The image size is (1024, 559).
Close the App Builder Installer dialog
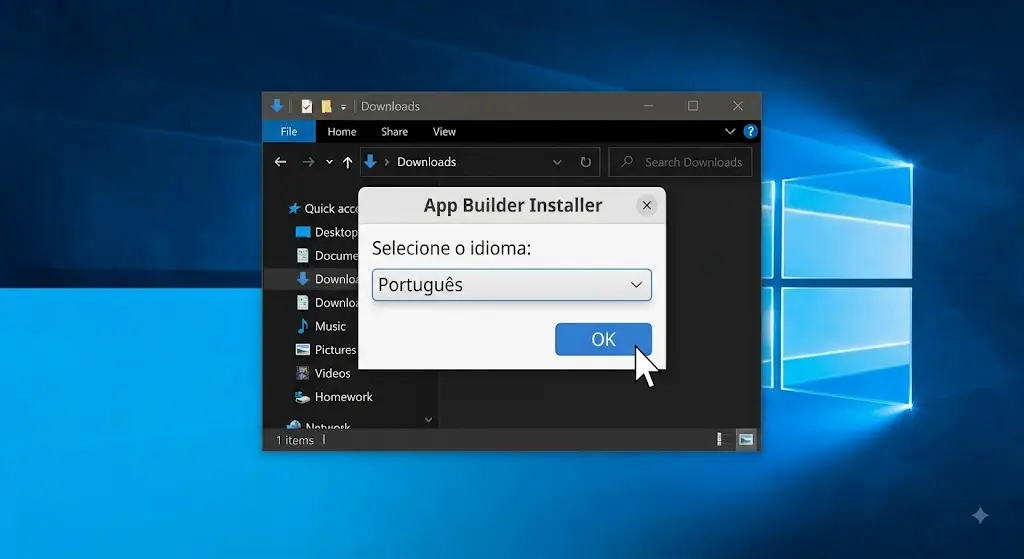tap(647, 206)
